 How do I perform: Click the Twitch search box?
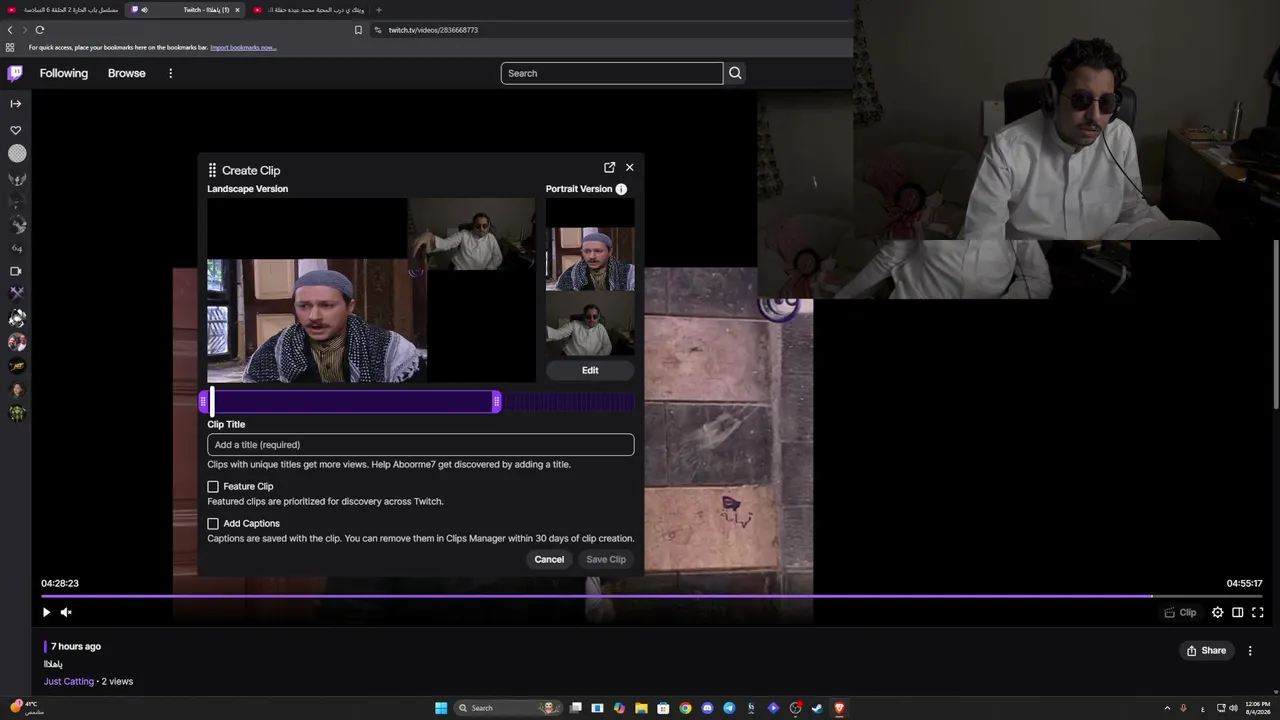pyautogui.click(x=612, y=73)
